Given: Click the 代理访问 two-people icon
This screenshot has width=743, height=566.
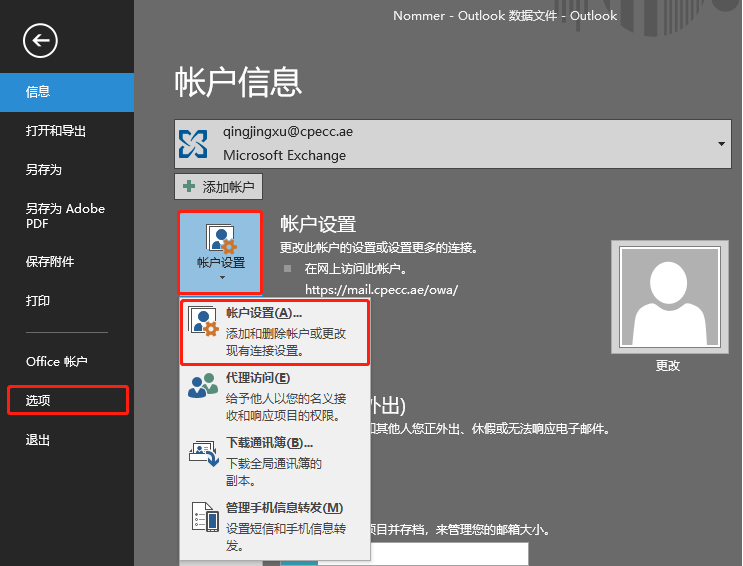Looking at the screenshot, I should (203, 385).
